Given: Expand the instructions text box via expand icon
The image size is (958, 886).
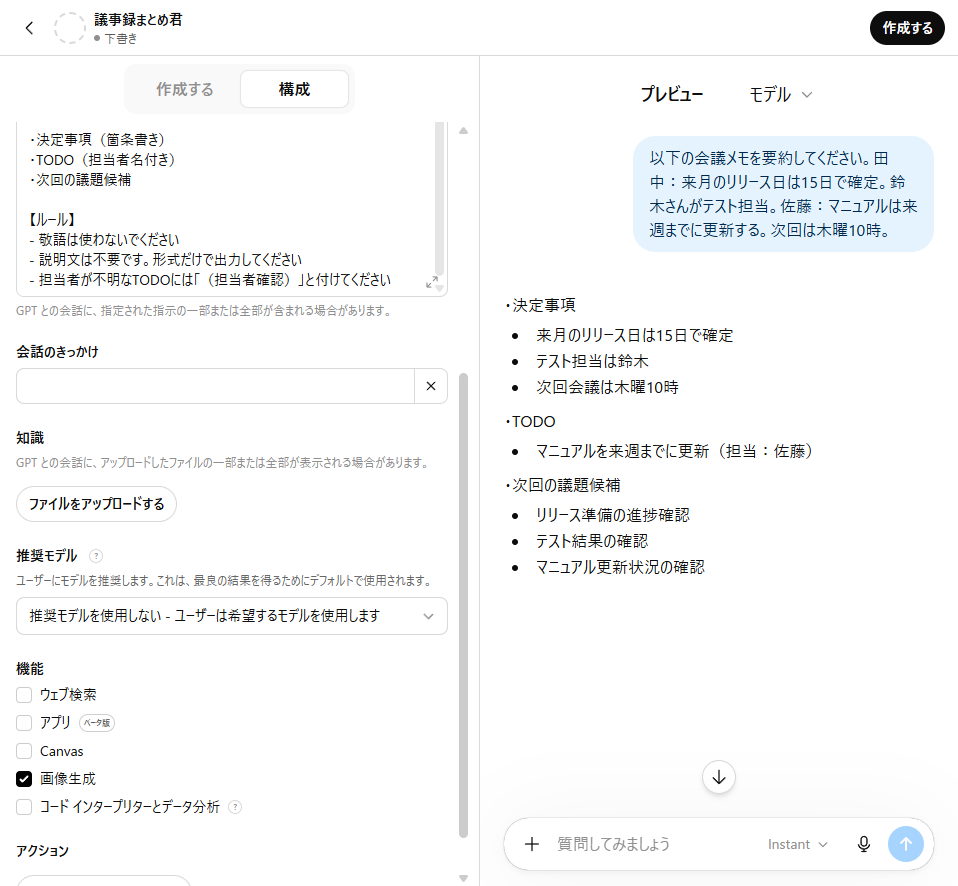Looking at the screenshot, I should coord(432,282).
